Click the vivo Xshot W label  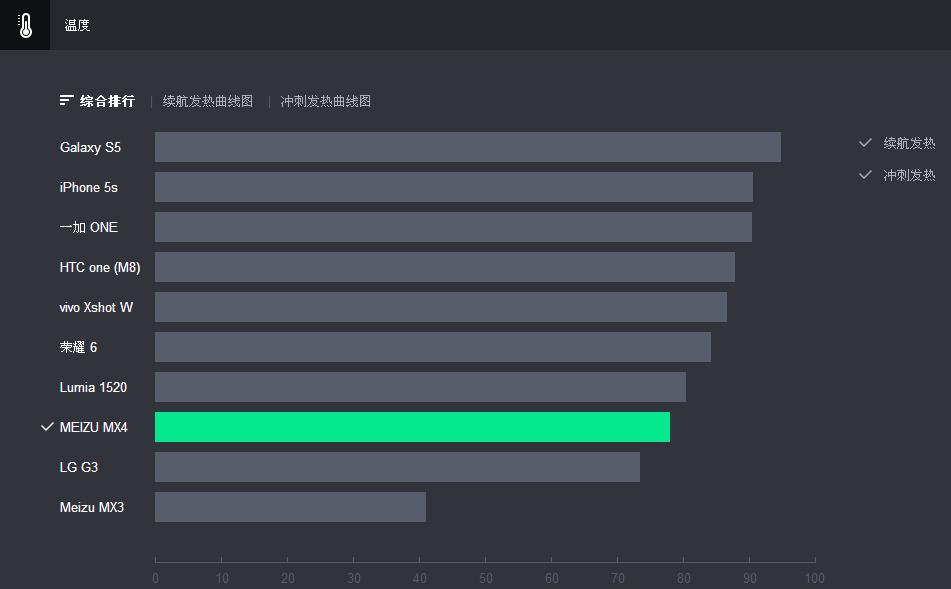pyautogui.click(x=96, y=308)
